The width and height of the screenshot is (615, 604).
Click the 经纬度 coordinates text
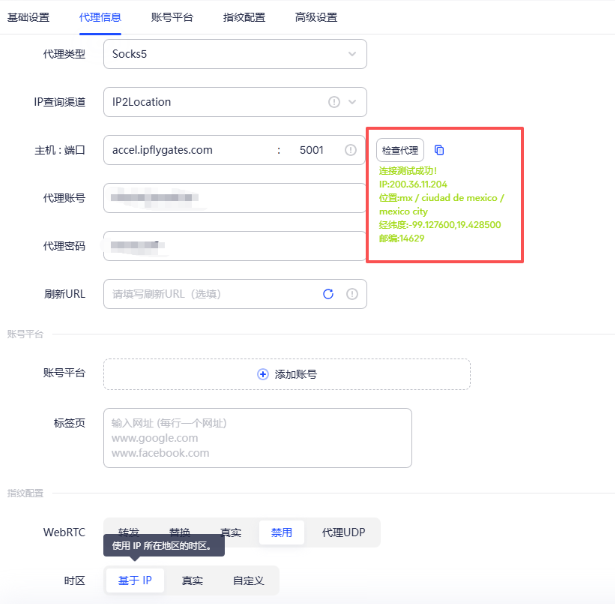(440, 225)
